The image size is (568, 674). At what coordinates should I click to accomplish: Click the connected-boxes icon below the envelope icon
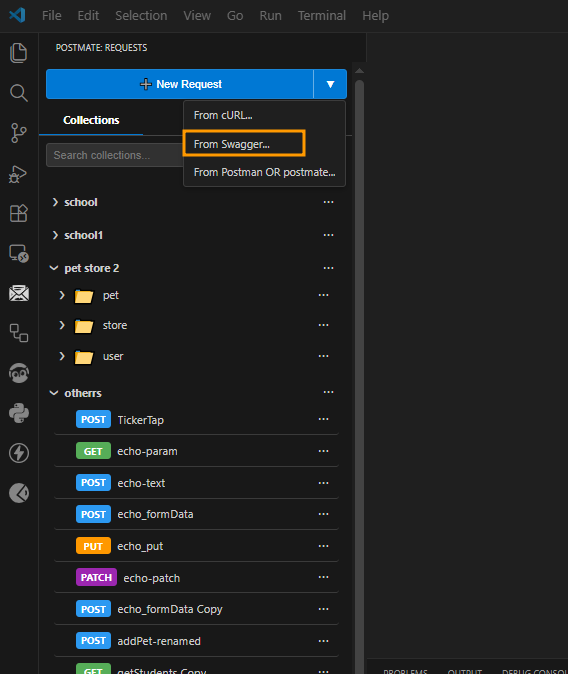(x=19, y=333)
